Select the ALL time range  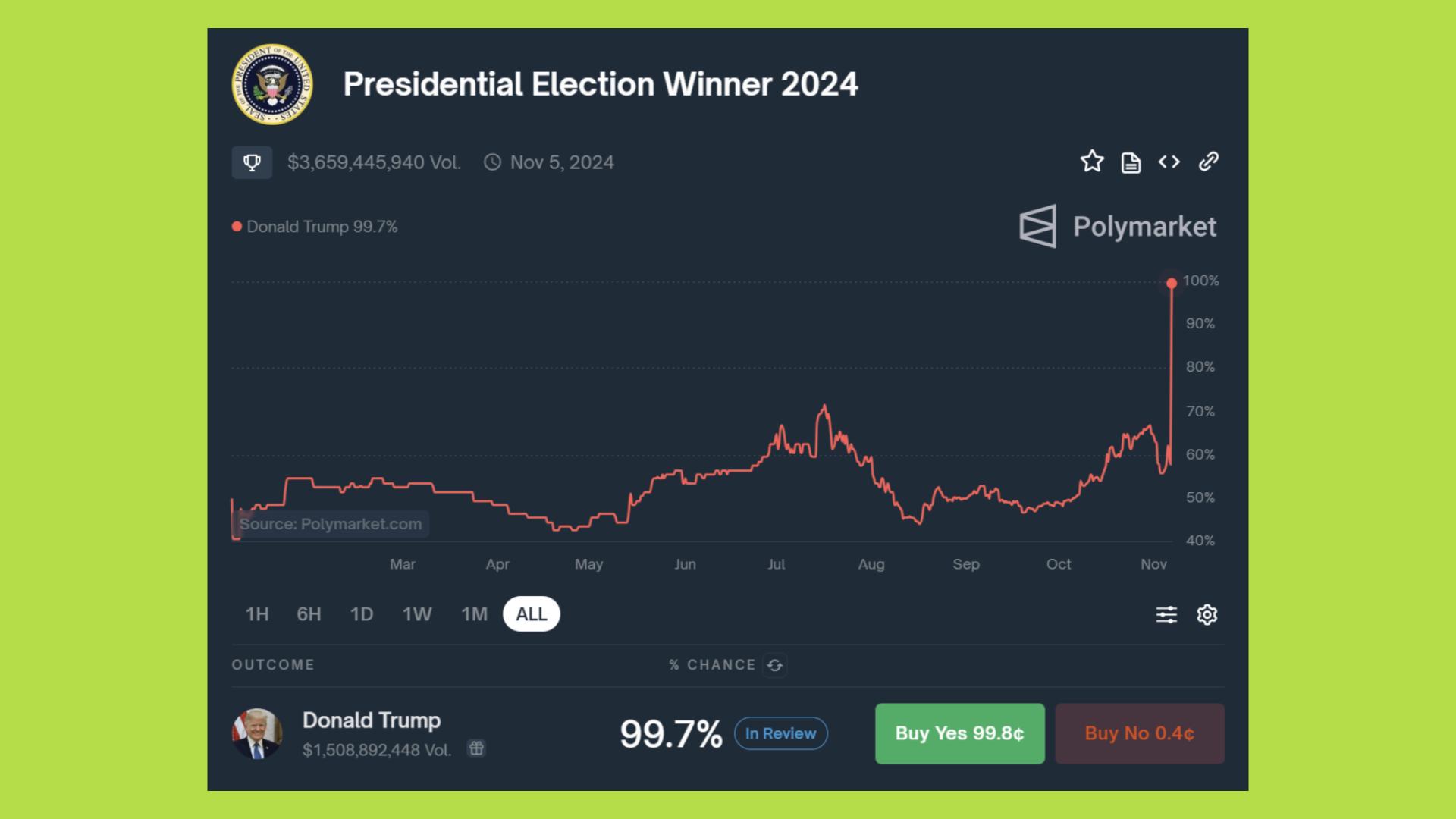coord(532,614)
